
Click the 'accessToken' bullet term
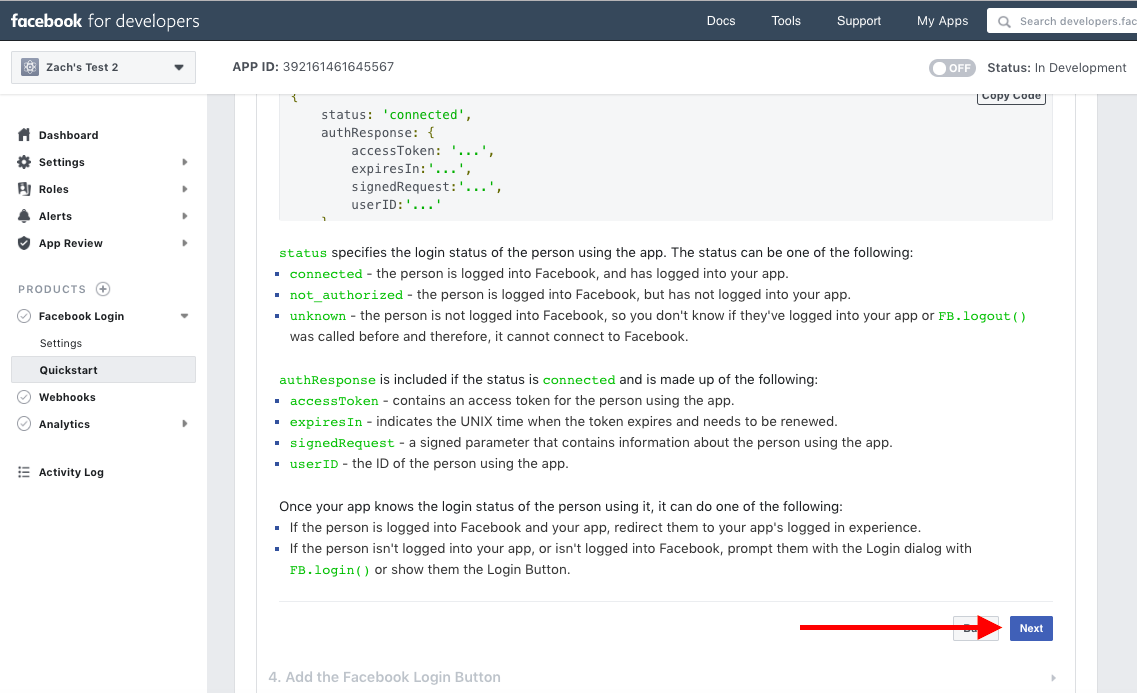tap(334, 401)
